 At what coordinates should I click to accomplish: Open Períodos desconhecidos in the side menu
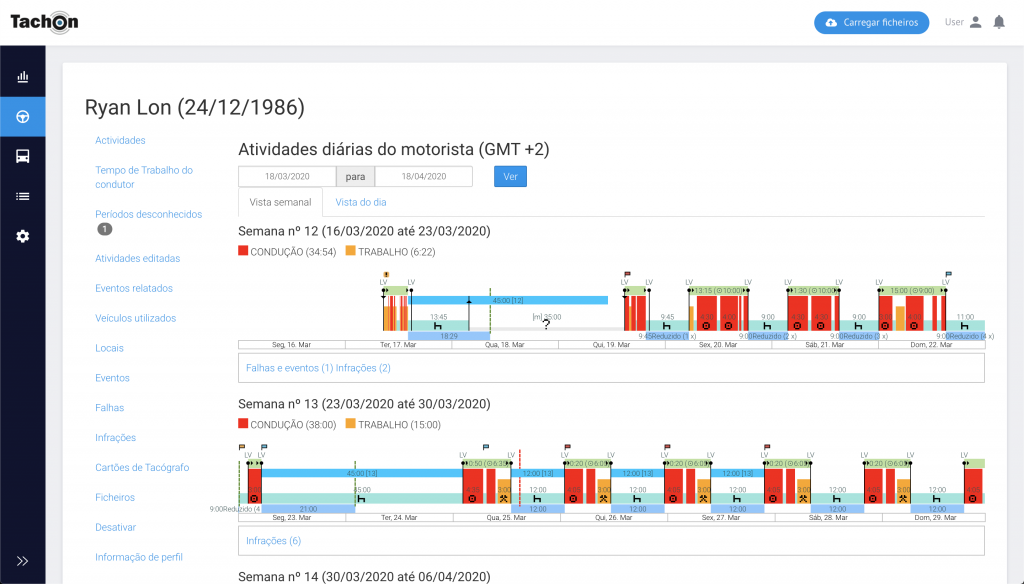[x=148, y=214]
